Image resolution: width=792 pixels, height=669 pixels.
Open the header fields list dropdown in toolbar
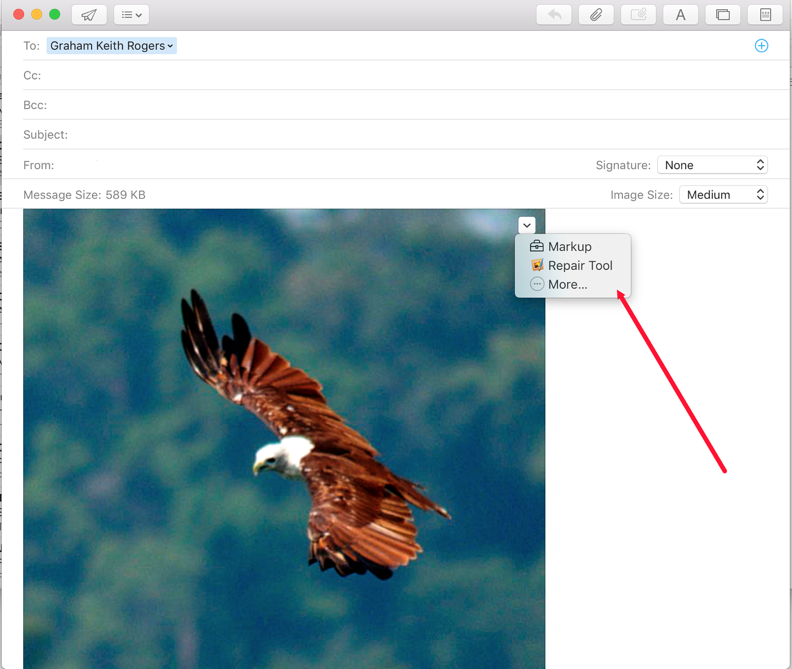point(131,15)
